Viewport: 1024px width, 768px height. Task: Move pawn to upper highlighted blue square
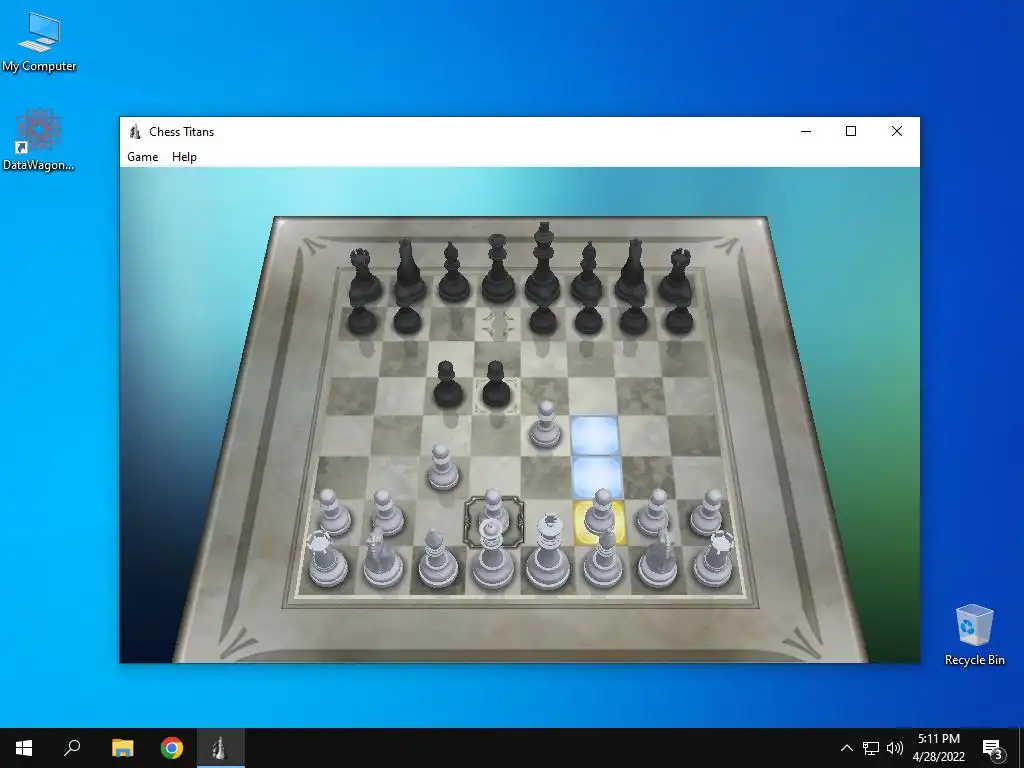point(595,436)
